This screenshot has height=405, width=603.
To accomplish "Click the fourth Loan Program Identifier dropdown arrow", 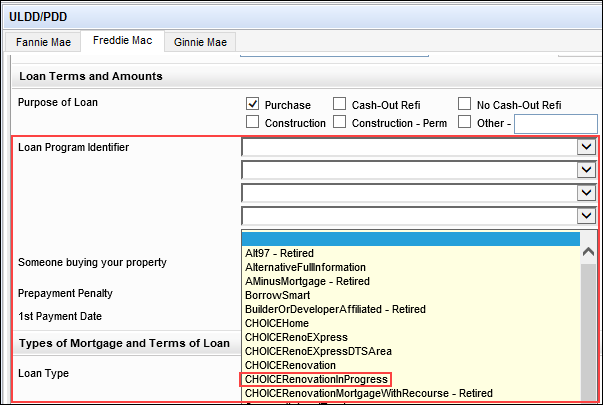I will [x=586, y=215].
